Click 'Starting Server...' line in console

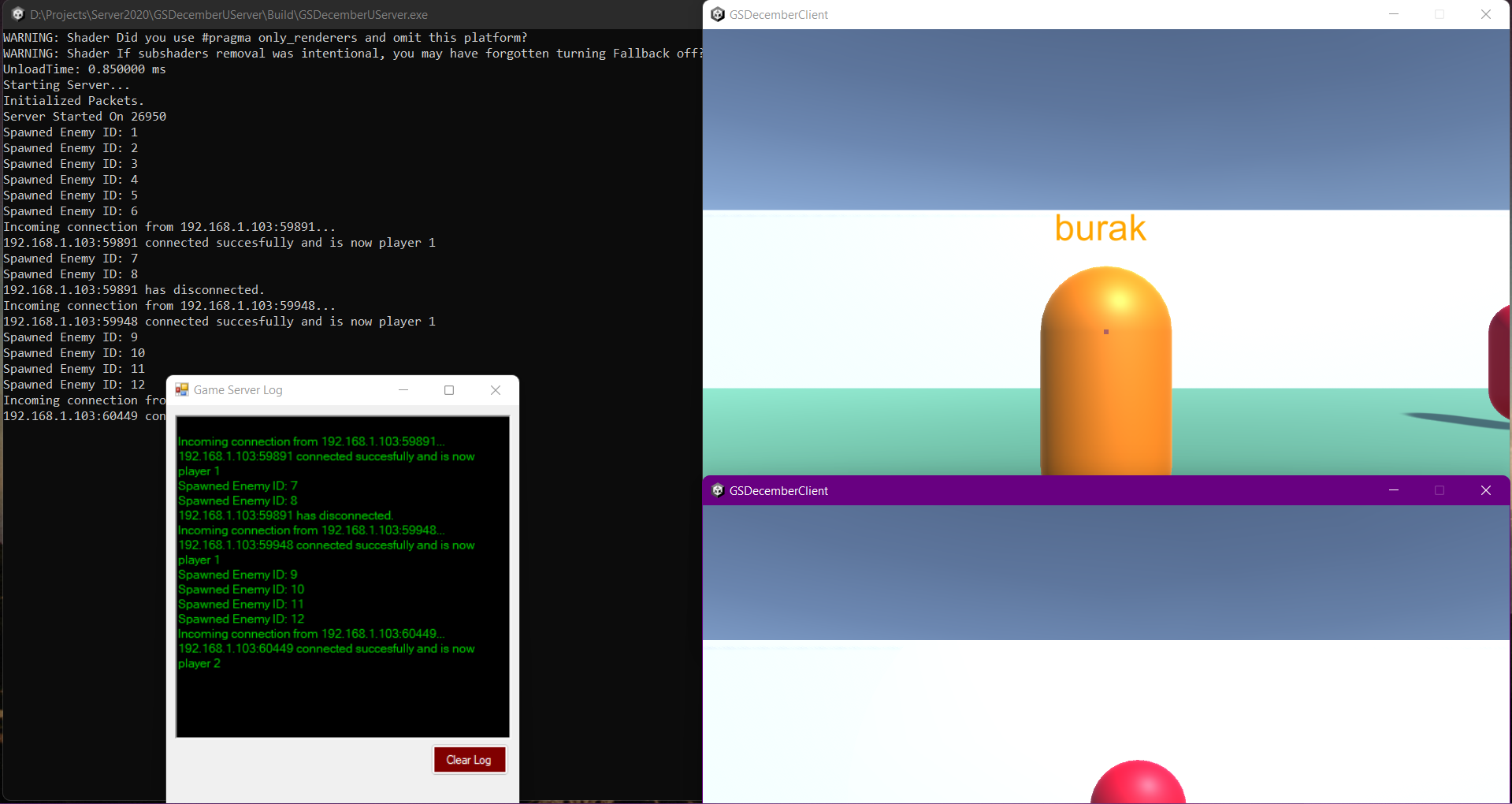(67, 85)
